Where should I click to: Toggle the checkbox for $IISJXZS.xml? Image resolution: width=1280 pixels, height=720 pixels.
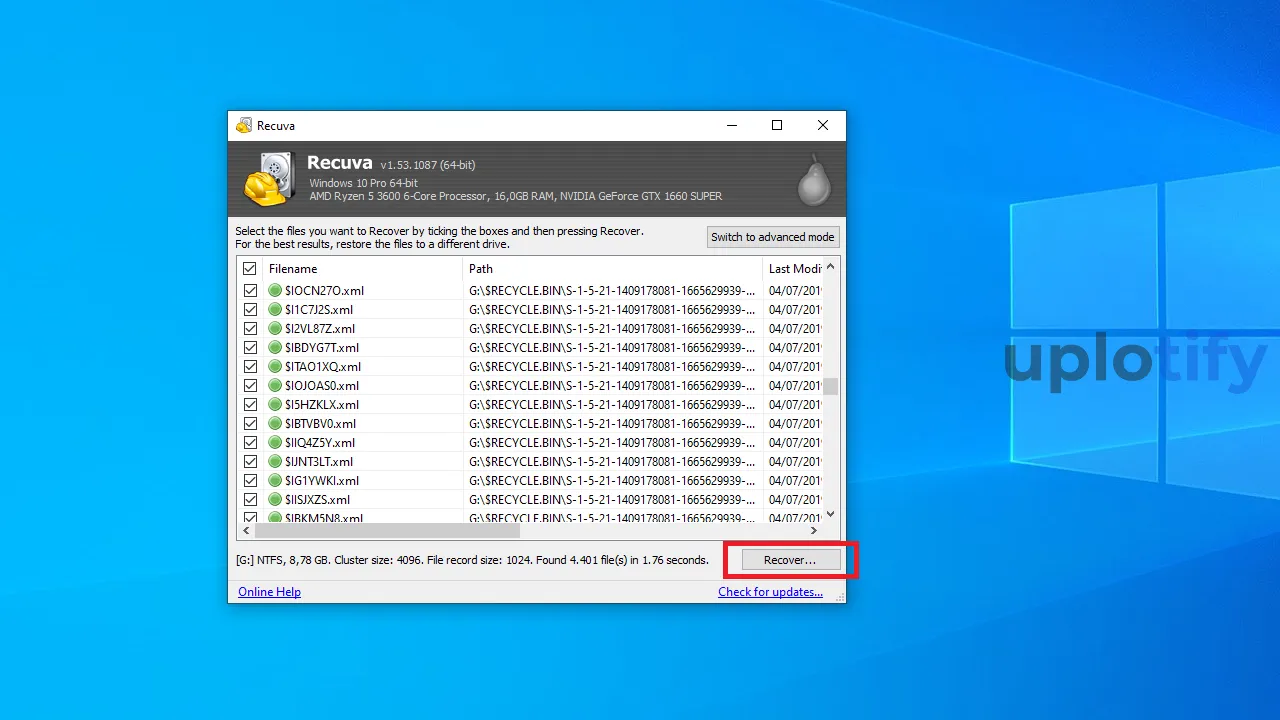pos(250,500)
